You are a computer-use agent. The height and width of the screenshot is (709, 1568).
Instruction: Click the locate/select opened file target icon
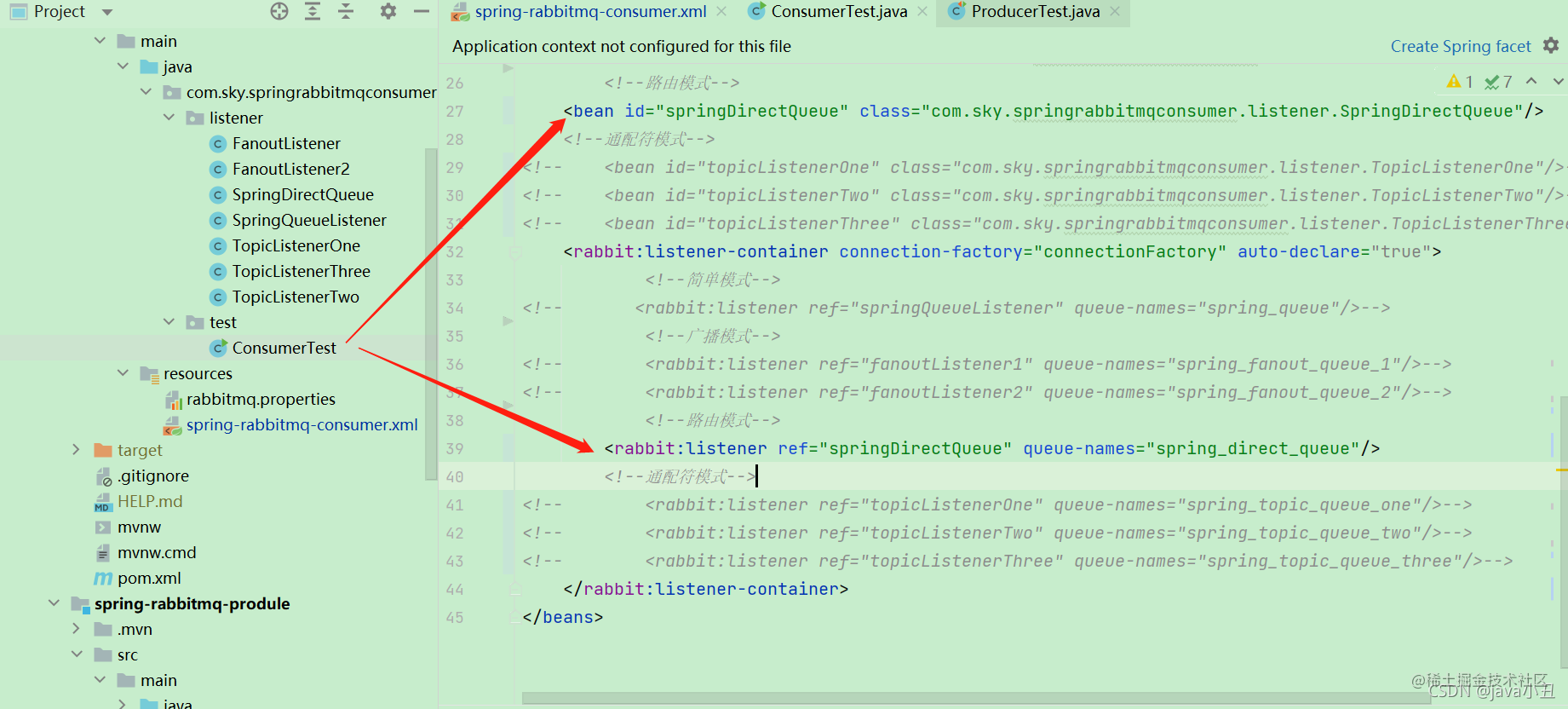(279, 11)
